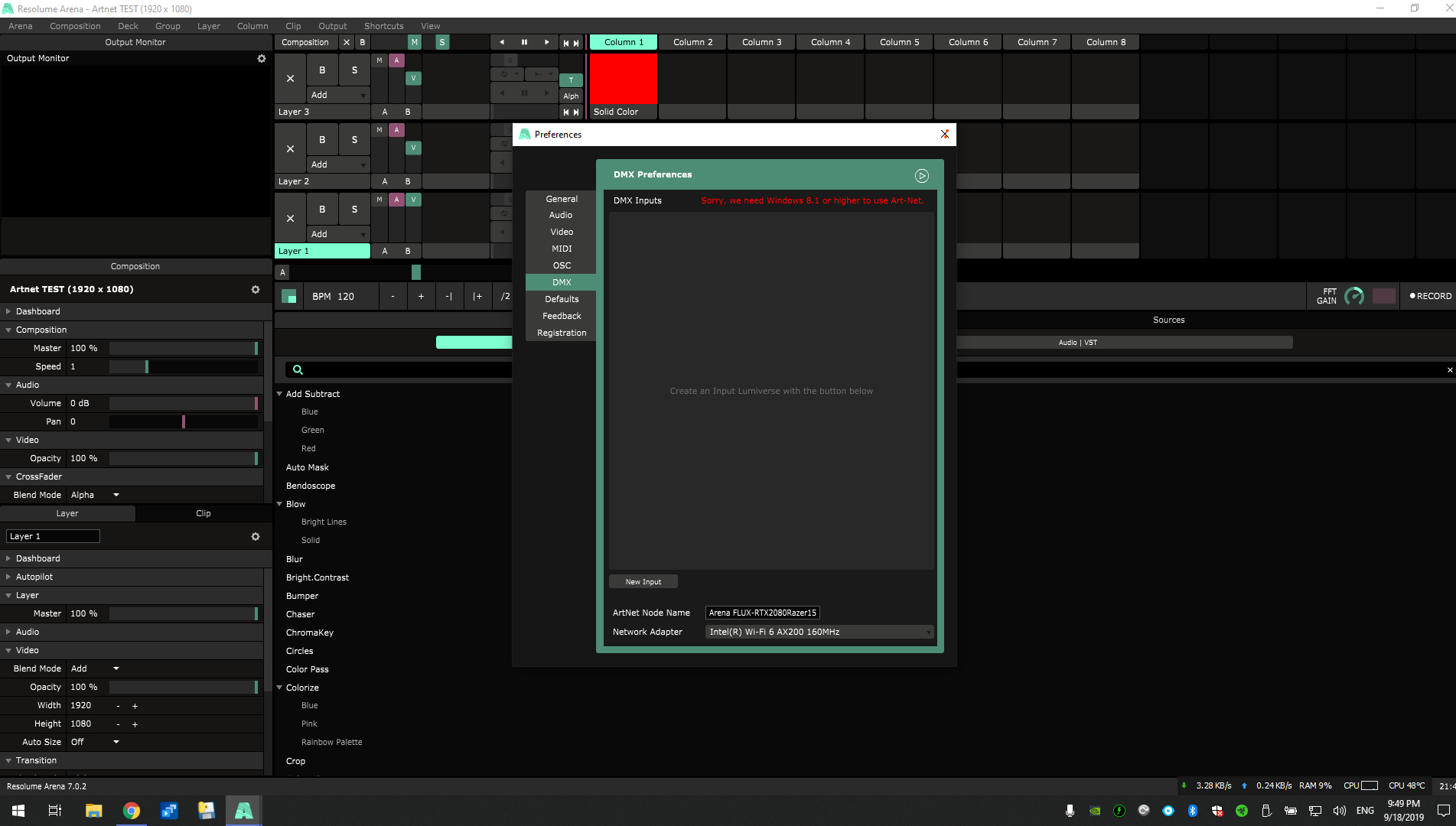Open the CrossFader Blend Mode Alpha dropdown

tap(95, 496)
